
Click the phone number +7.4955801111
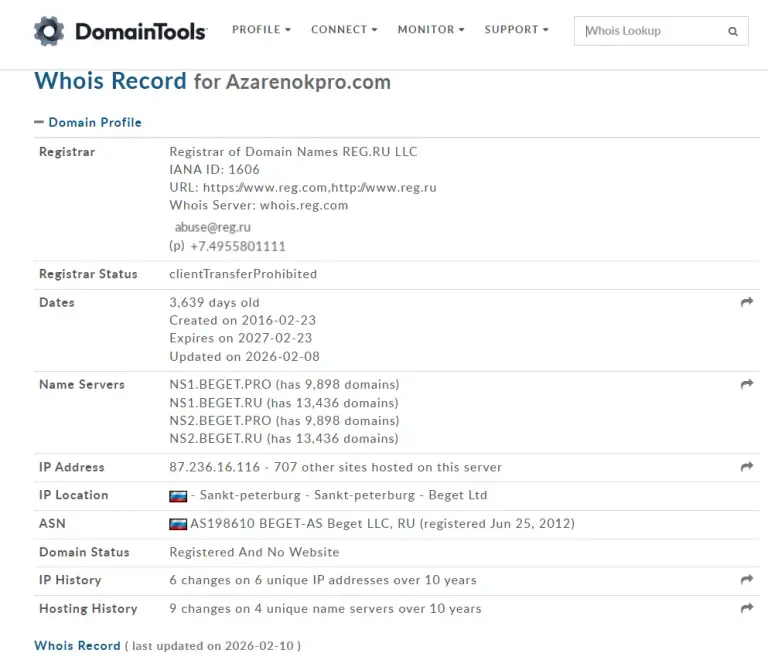coord(238,246)
